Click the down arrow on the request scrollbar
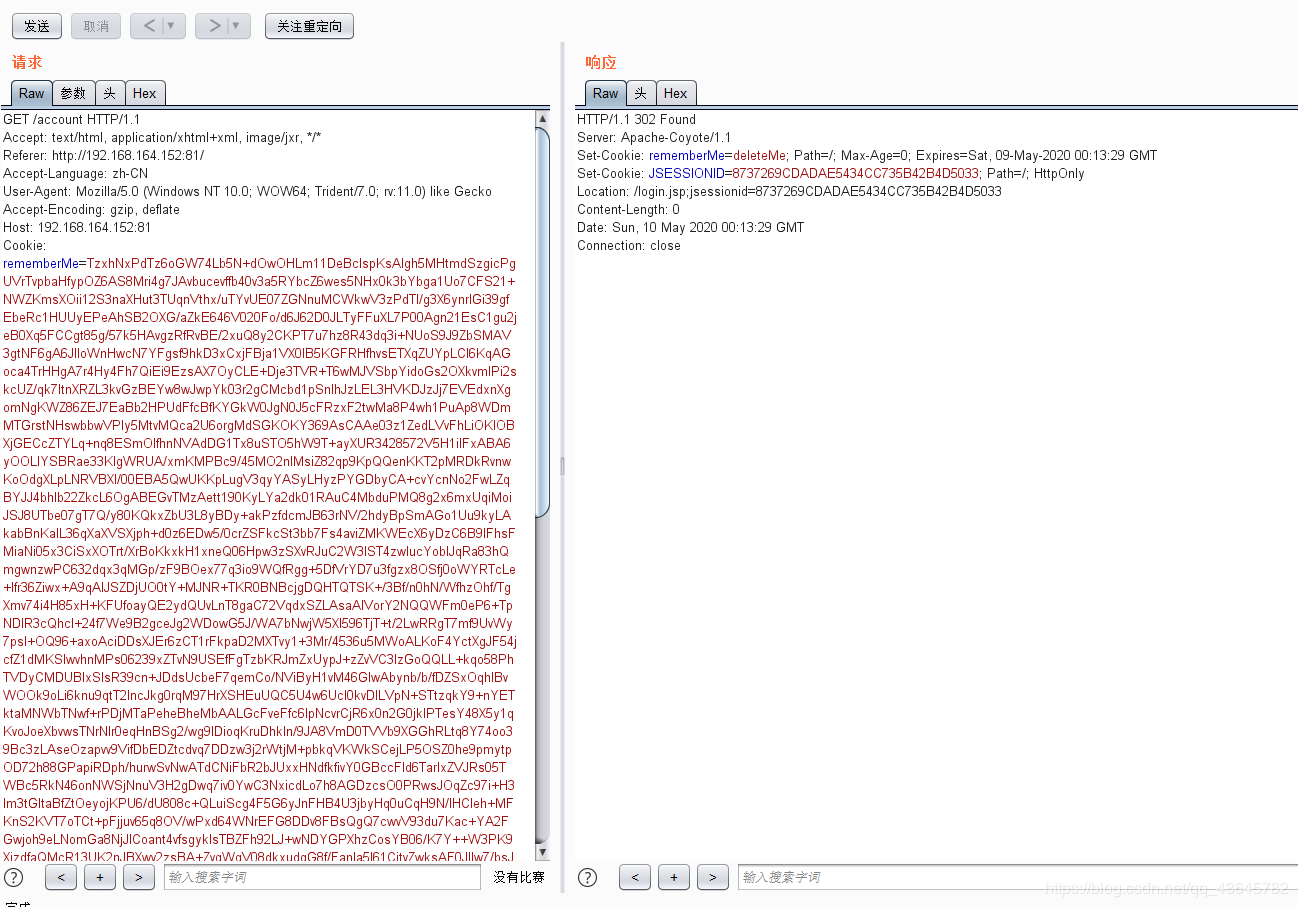The width and height of the screenshot is (1298, 907). click(x=543, y=851)
